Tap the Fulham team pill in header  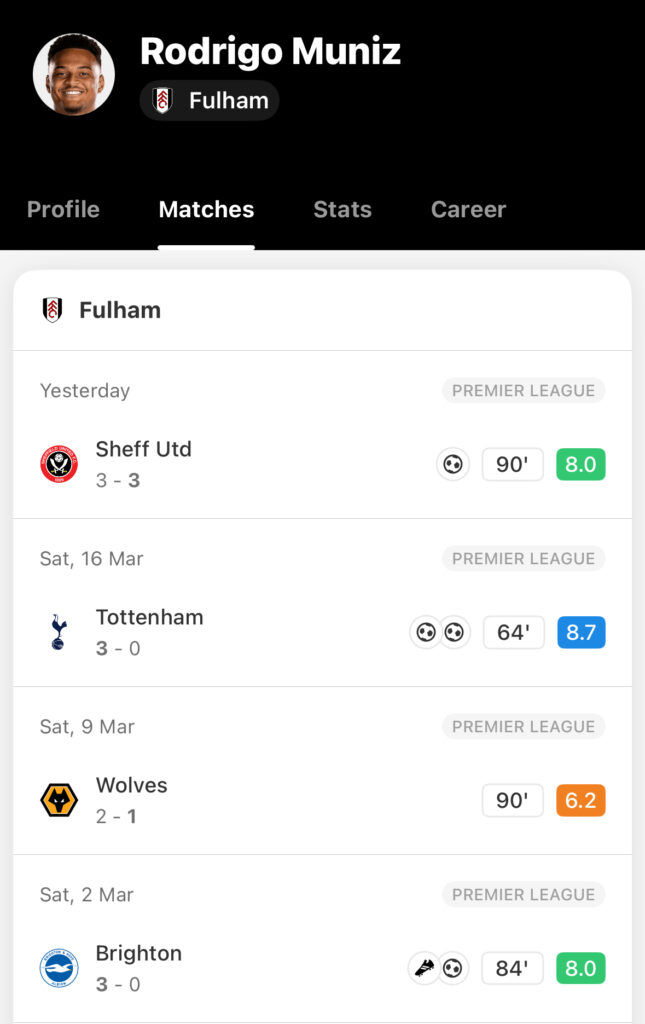[210, 101]
